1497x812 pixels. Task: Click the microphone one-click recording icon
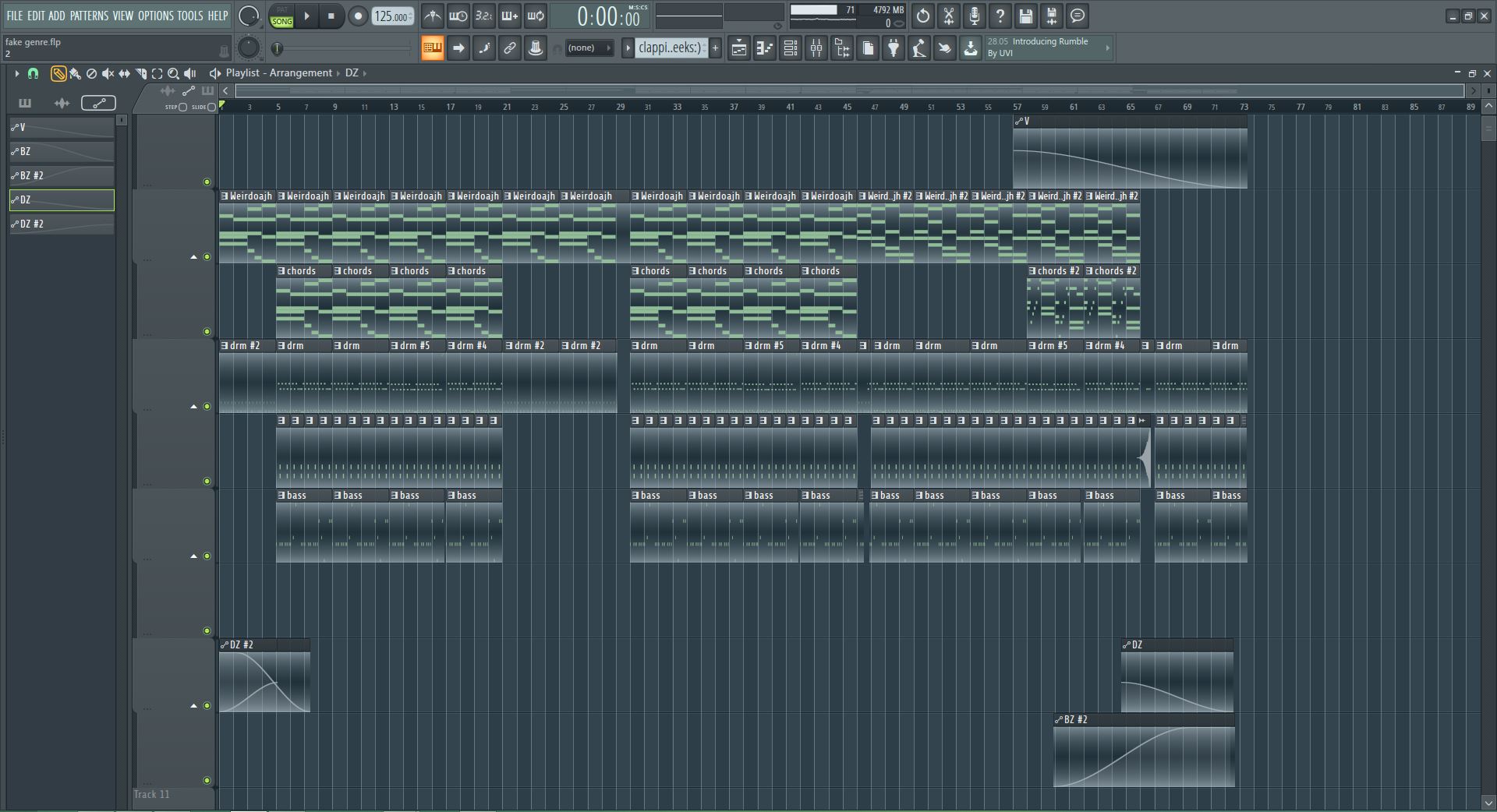coord(974,16)
